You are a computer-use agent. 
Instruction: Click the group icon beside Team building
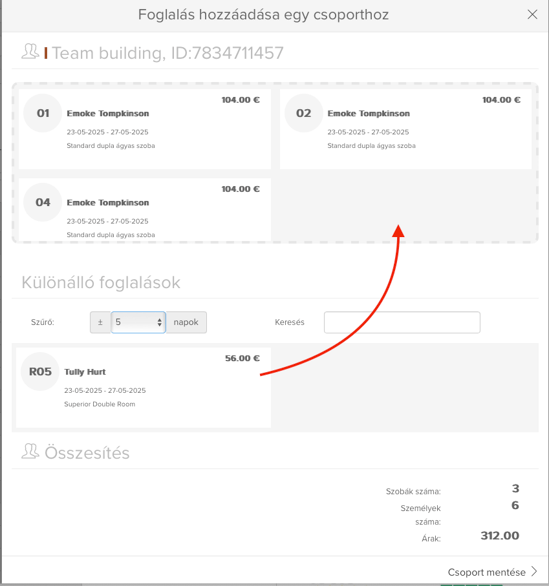click(x=30, y=52)
